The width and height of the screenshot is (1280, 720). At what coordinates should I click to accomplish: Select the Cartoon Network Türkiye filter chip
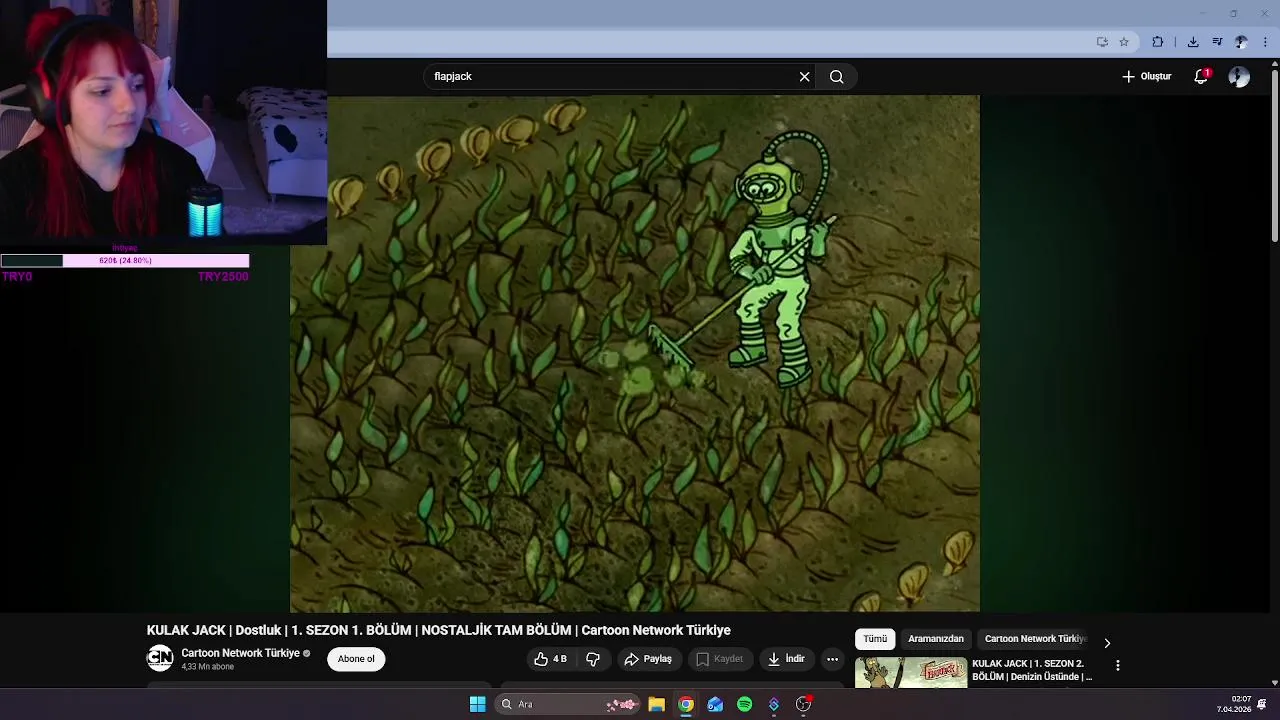point(1035,639)
